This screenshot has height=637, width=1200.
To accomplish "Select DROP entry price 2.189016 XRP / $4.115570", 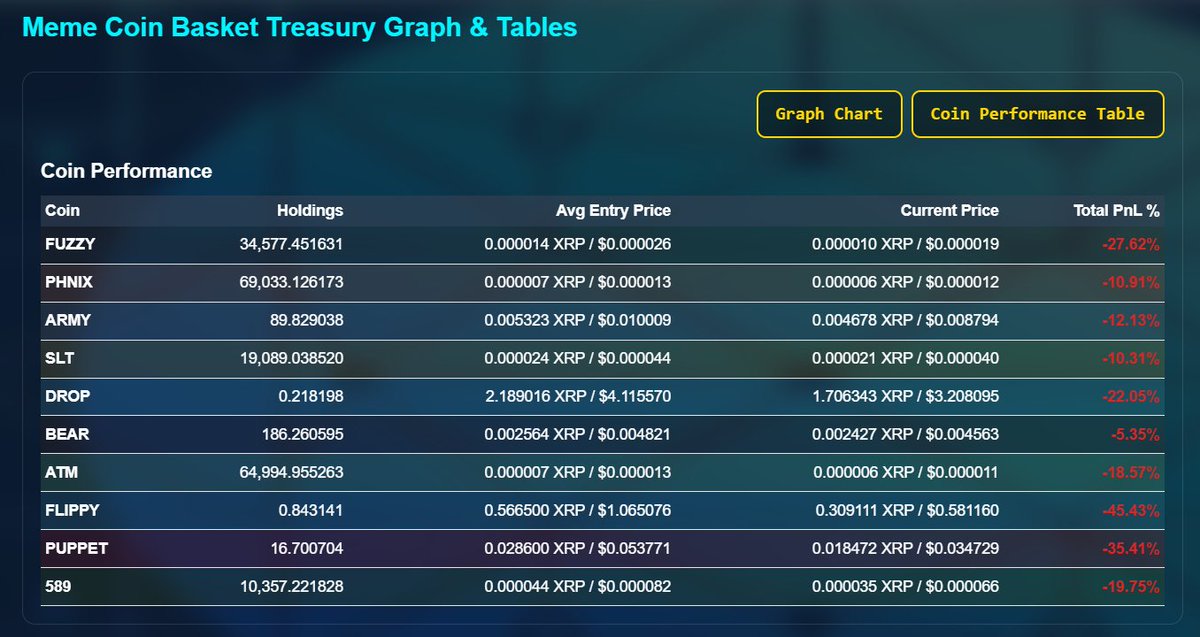I will tap(578, 396).
